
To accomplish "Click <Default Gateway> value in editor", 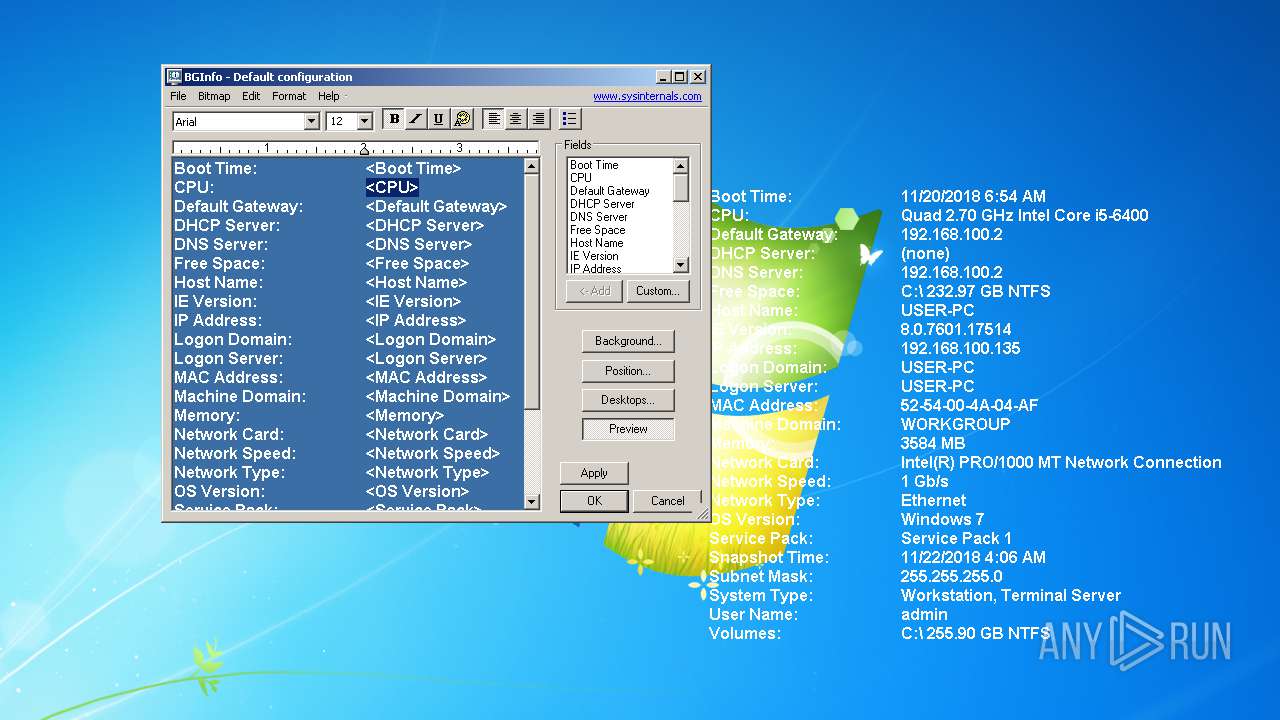I will click(436, 206).
